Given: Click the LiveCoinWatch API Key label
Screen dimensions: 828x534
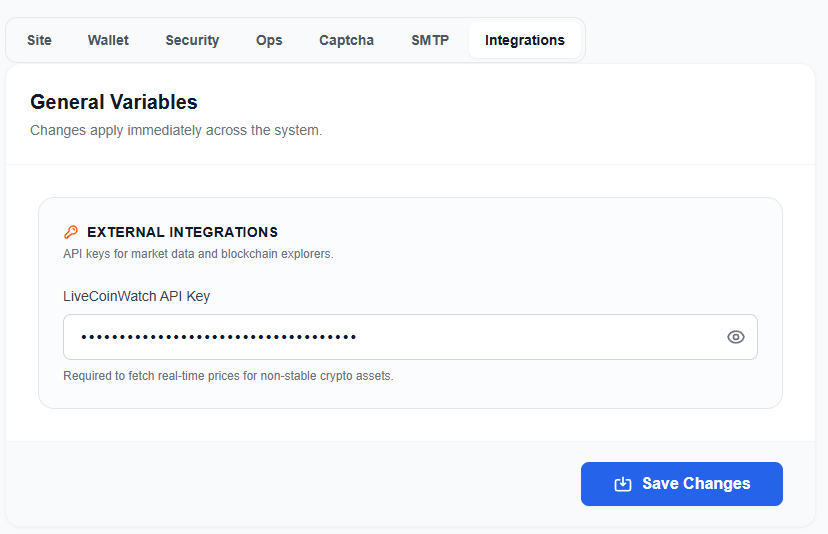Looking at the screenshot, I should pos(136,296).
